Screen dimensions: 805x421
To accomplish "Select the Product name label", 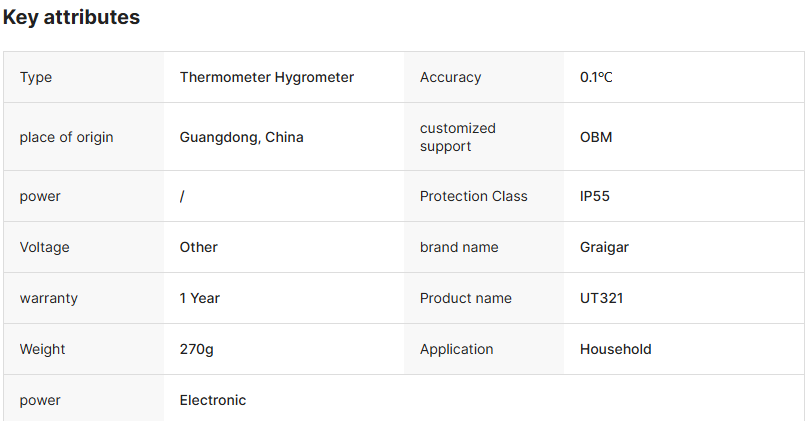I will (x=466, y=298).
